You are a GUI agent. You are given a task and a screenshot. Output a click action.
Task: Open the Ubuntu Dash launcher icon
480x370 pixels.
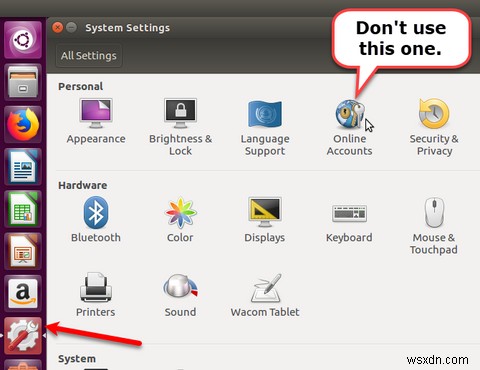tap(23, 40)
